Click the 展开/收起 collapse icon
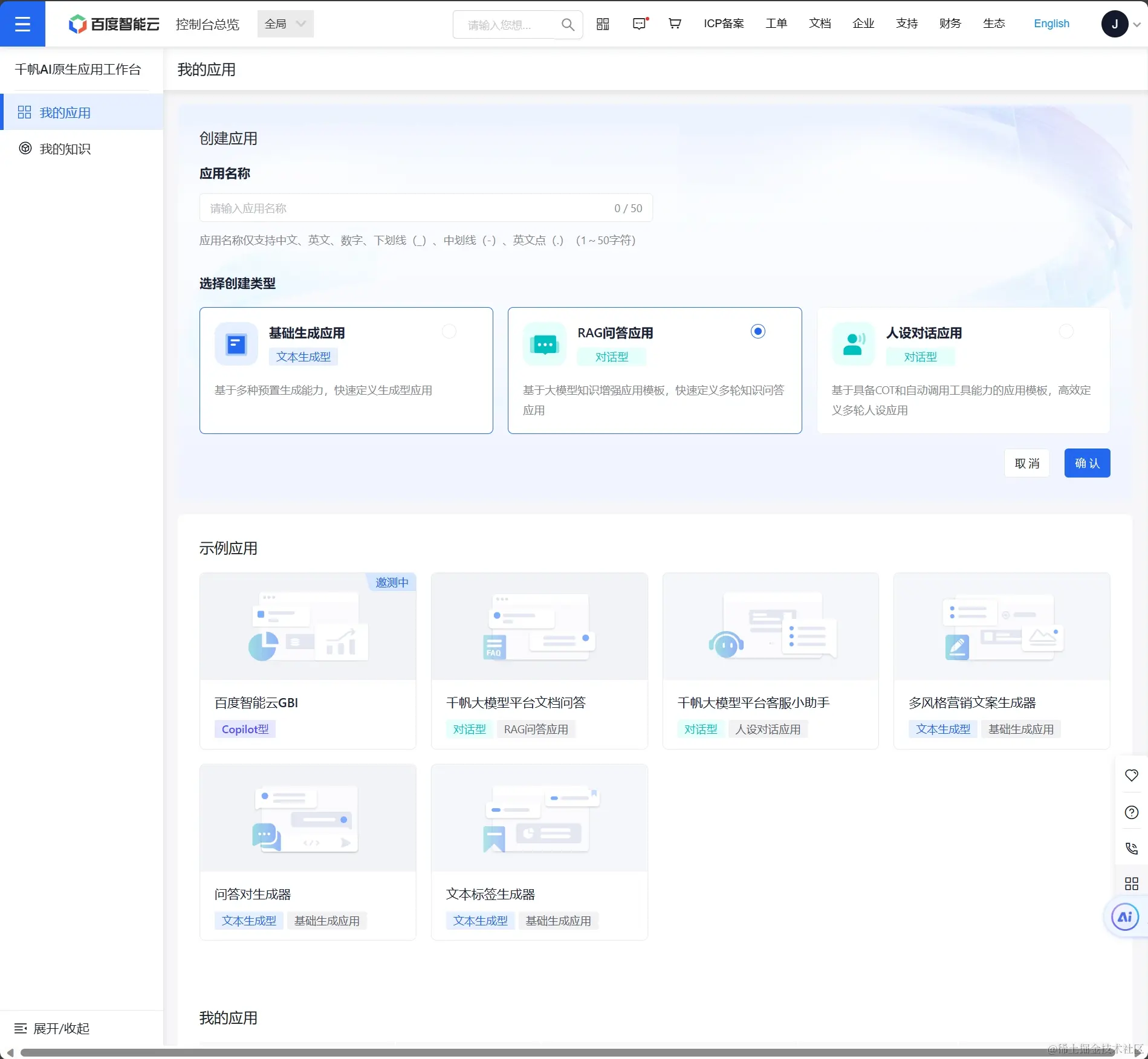This screenshot has width=1148, height=1059. click(21, 1028)
